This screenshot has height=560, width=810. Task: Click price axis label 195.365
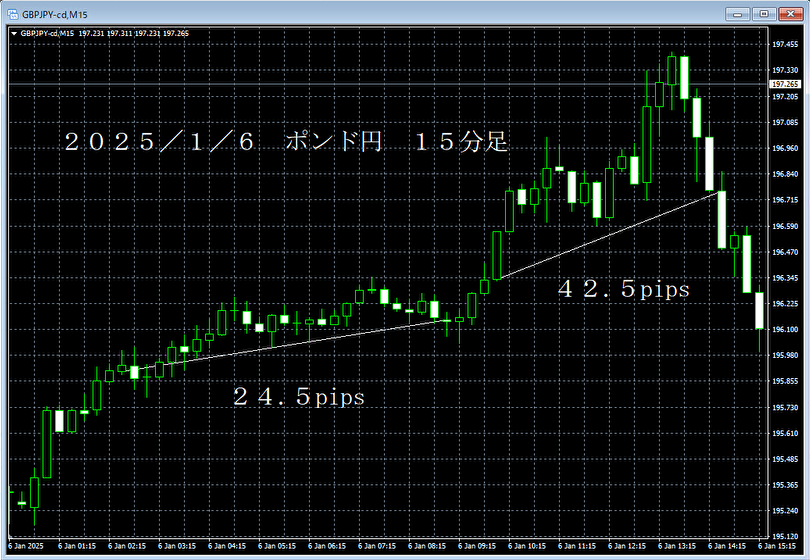coord(785,485)
